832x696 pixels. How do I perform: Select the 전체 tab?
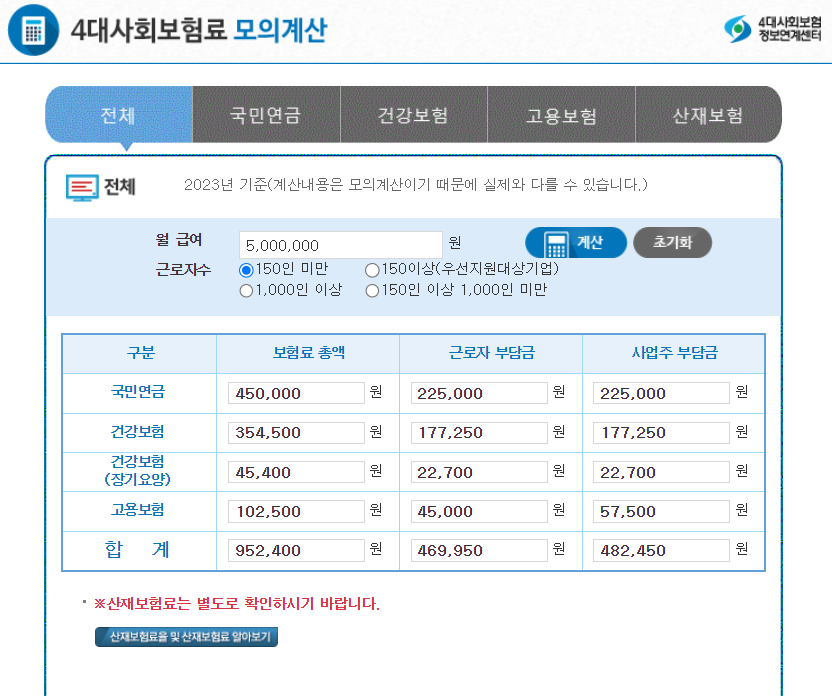(x=119, y=115)
